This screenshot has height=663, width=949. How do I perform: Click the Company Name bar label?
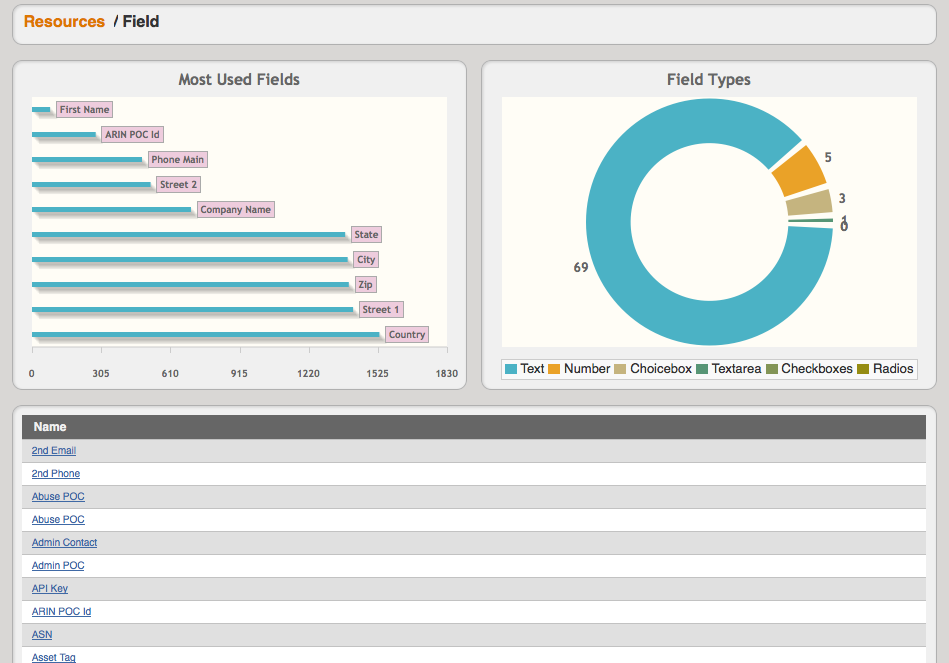(x=235, y=210)
